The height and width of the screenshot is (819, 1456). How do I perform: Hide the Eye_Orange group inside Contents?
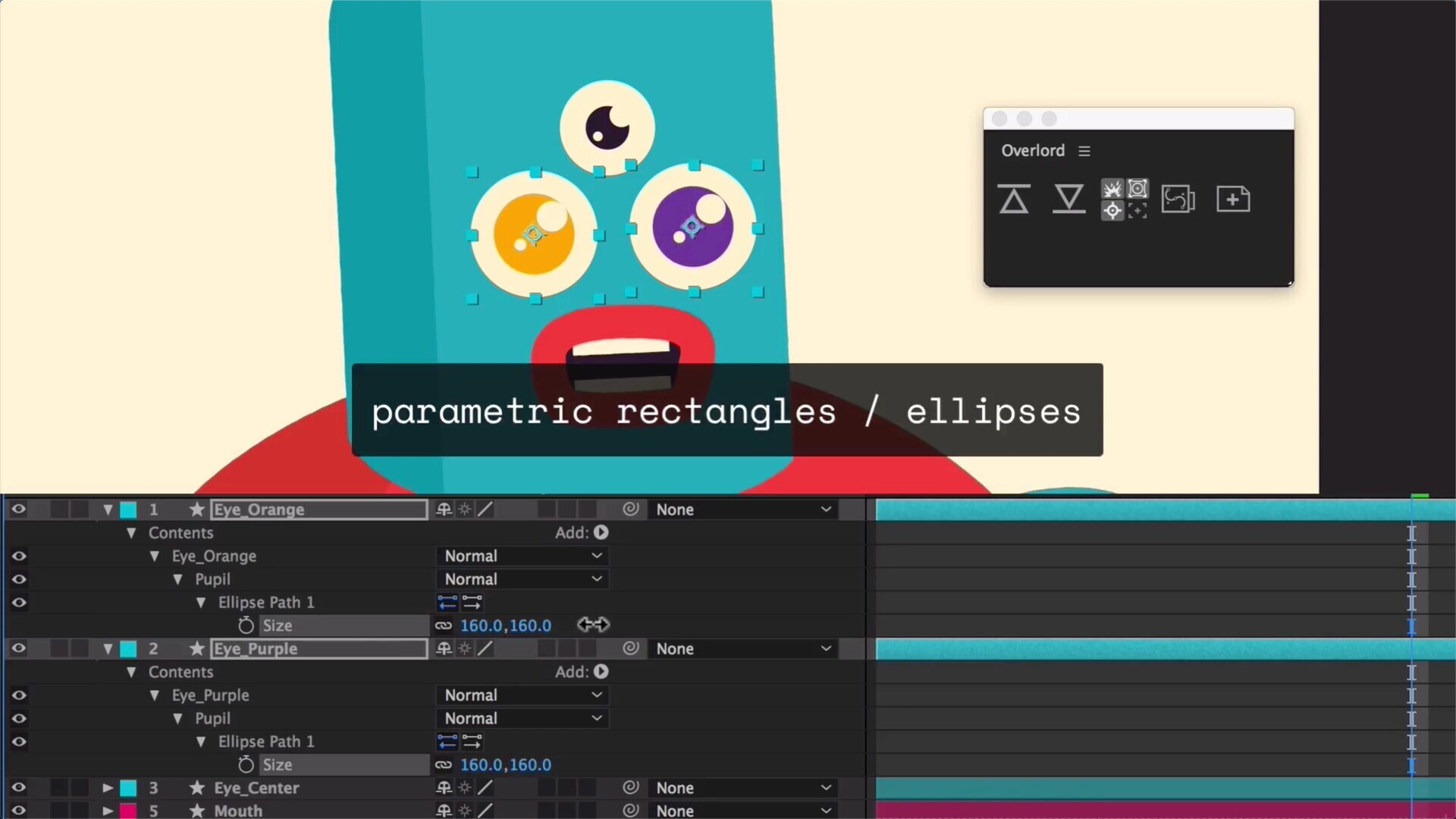(19, 556)
